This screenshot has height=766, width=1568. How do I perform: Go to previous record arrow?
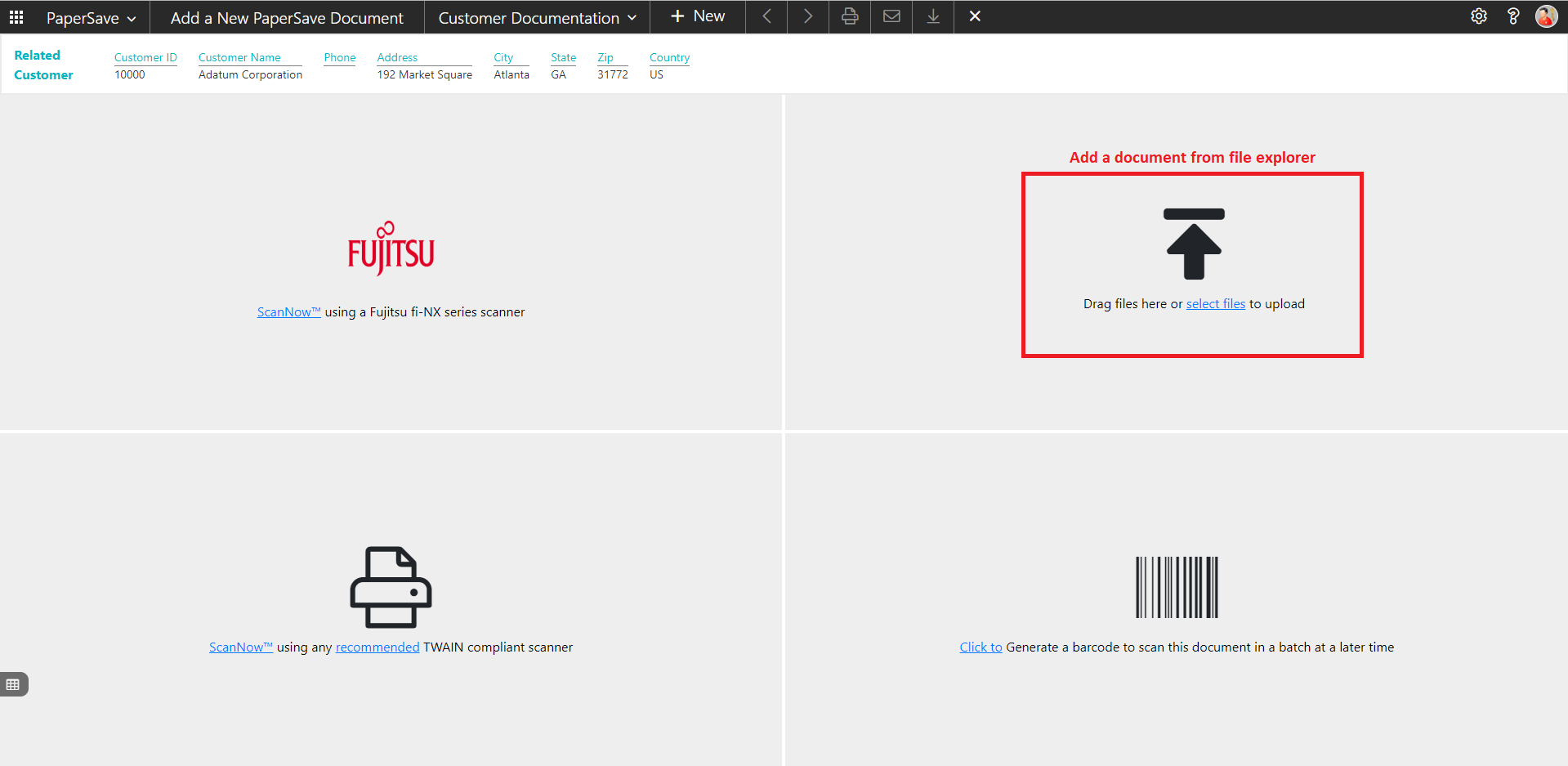766,16
